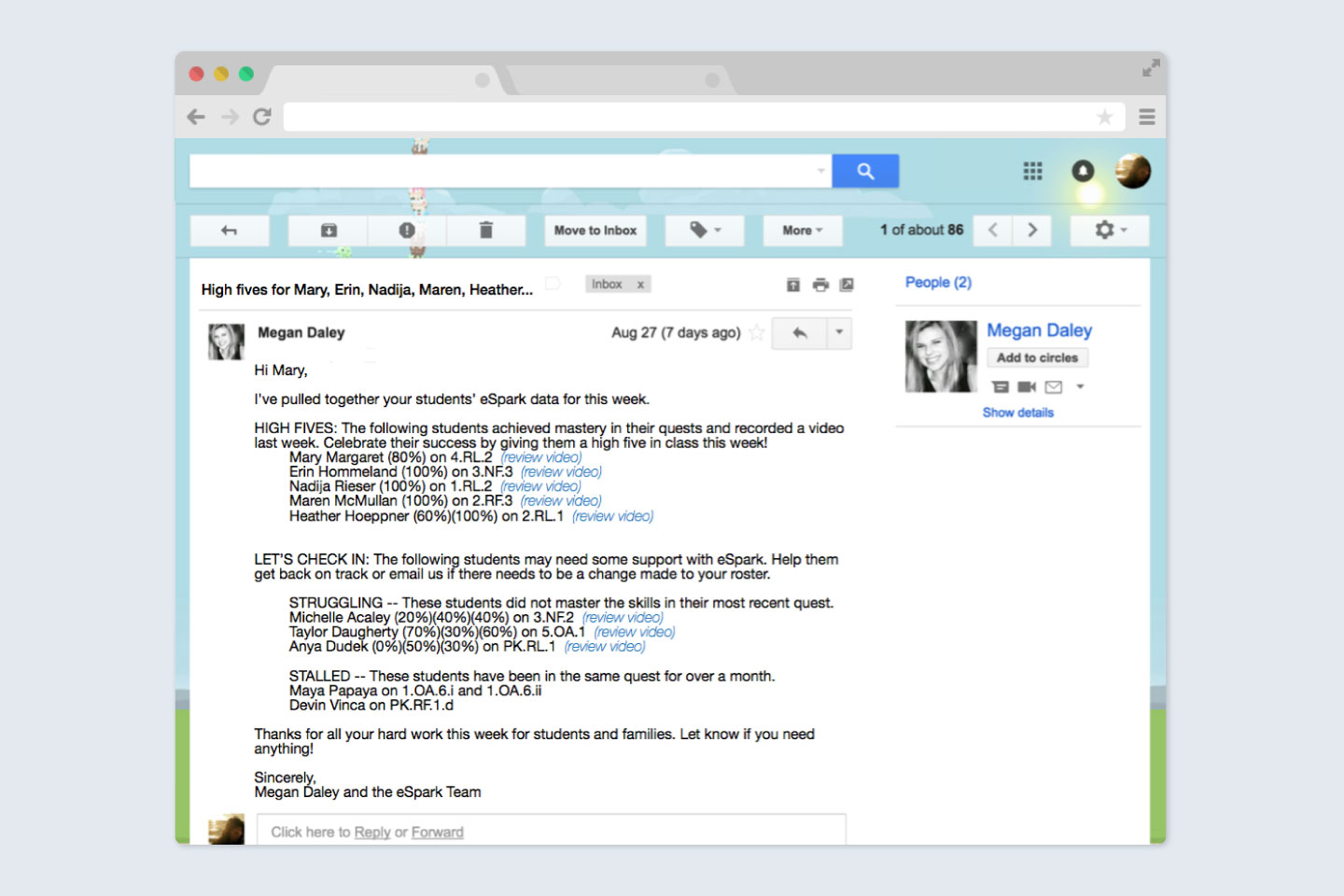The image size is (1344, 896).
Task: Open the Google apps grid
Action: pos(1032,171)
